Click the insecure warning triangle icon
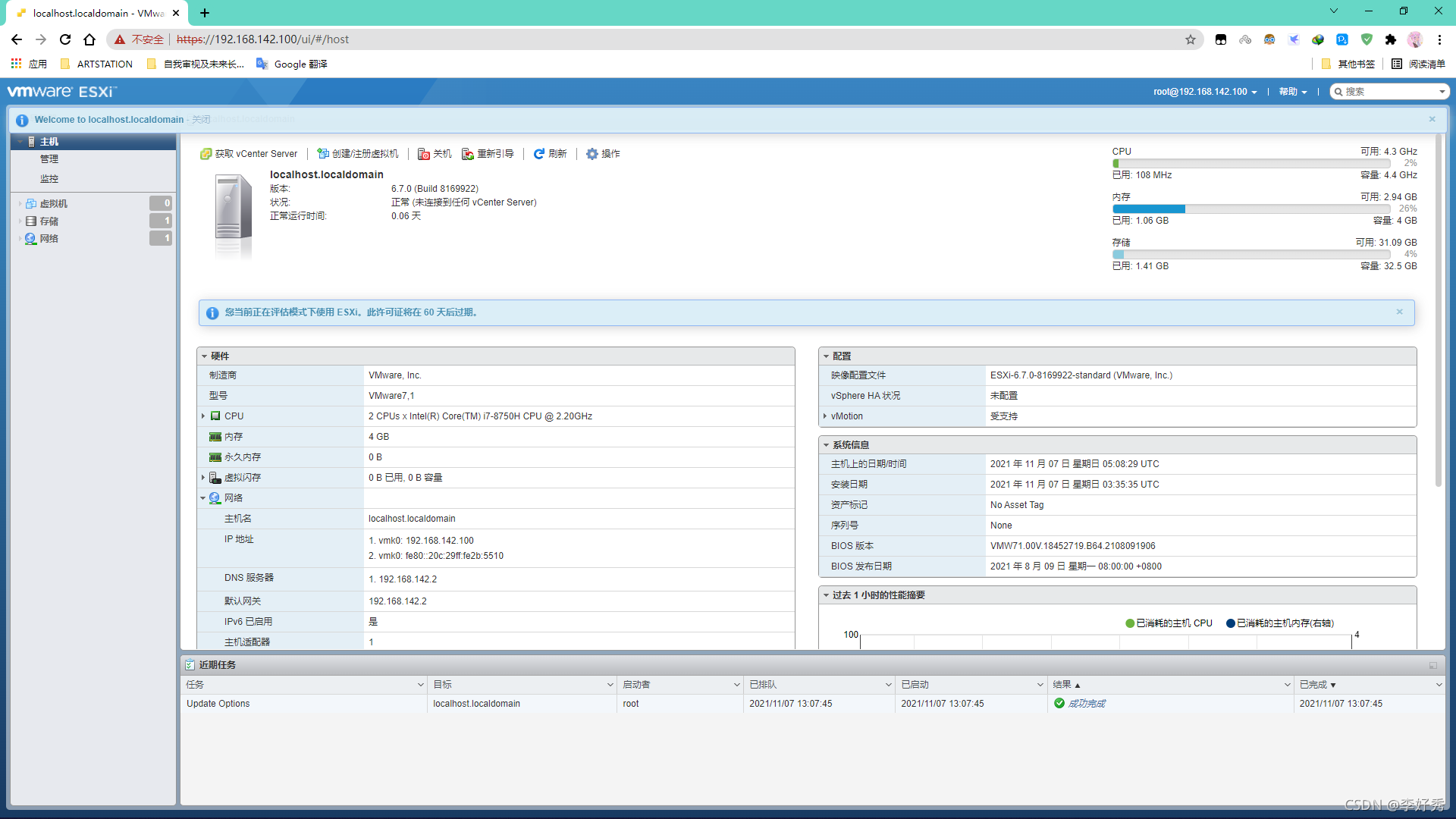This screenshot has height=819, width=1456. 120,39
